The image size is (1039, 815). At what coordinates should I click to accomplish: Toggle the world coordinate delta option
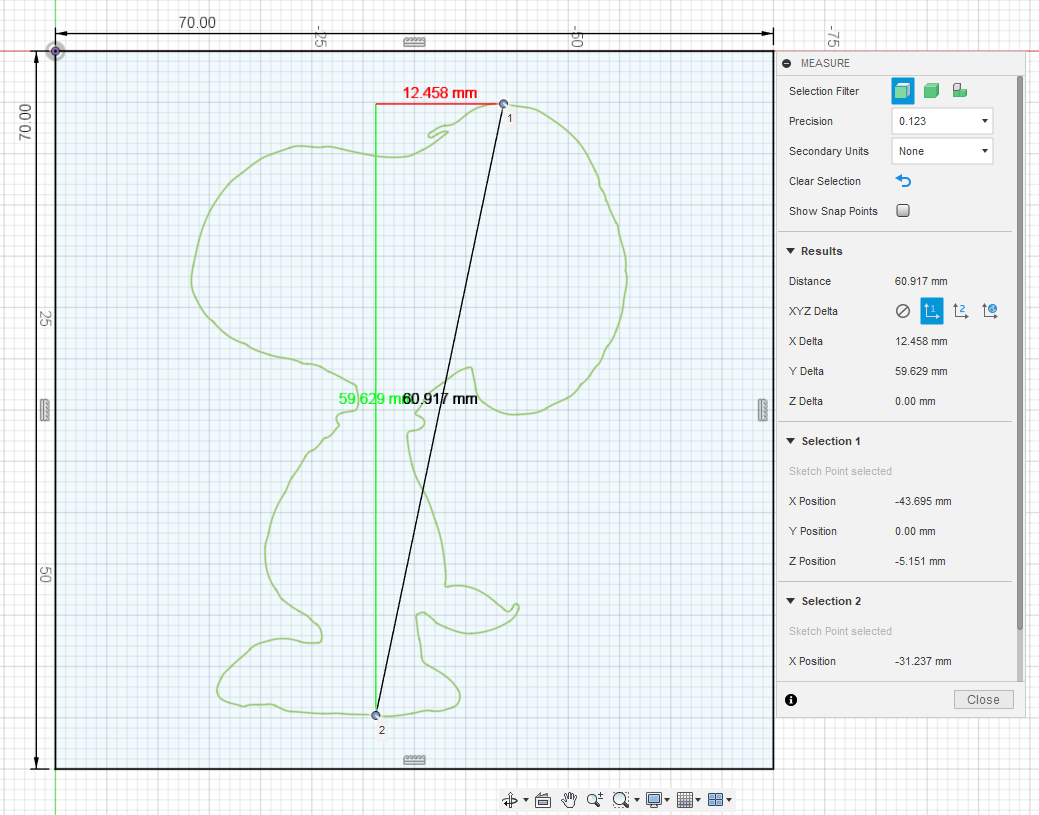989,311
